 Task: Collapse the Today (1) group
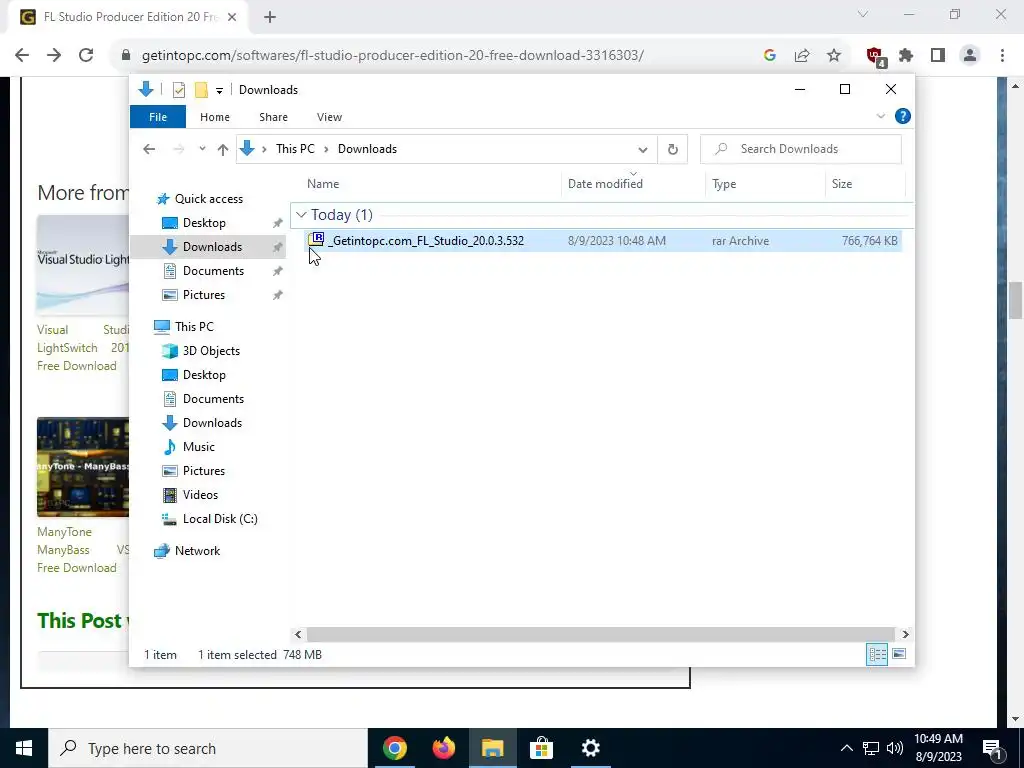(x=301, y=215)
